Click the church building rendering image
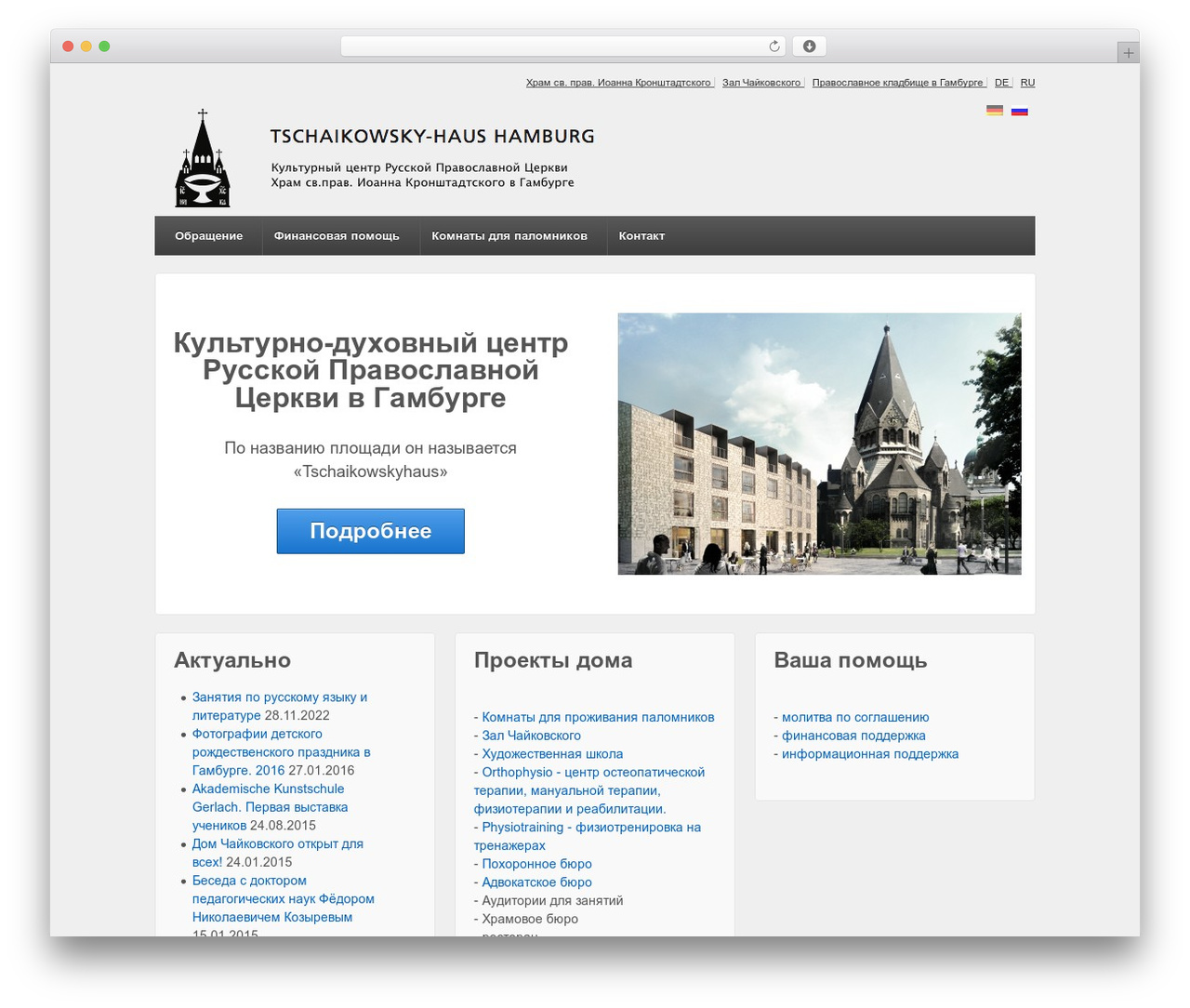 point(819,444)
